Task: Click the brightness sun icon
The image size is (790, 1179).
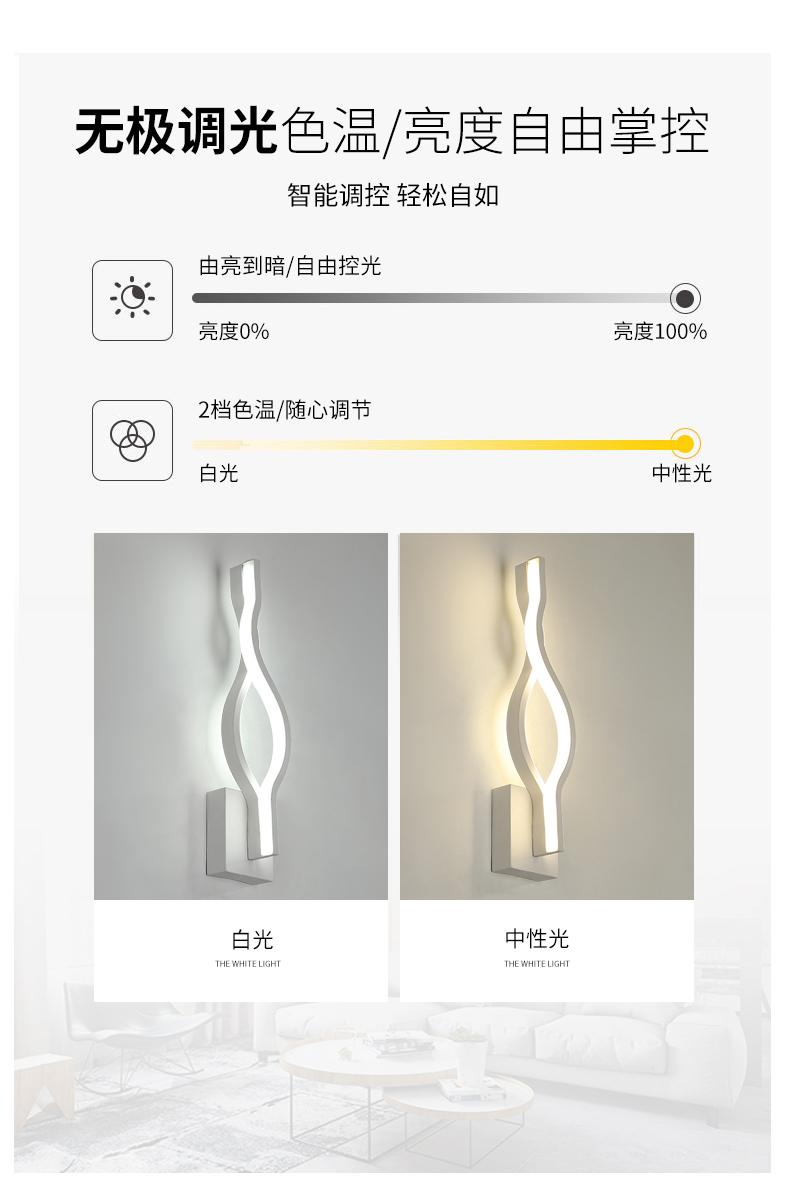Action: point(132,300)
